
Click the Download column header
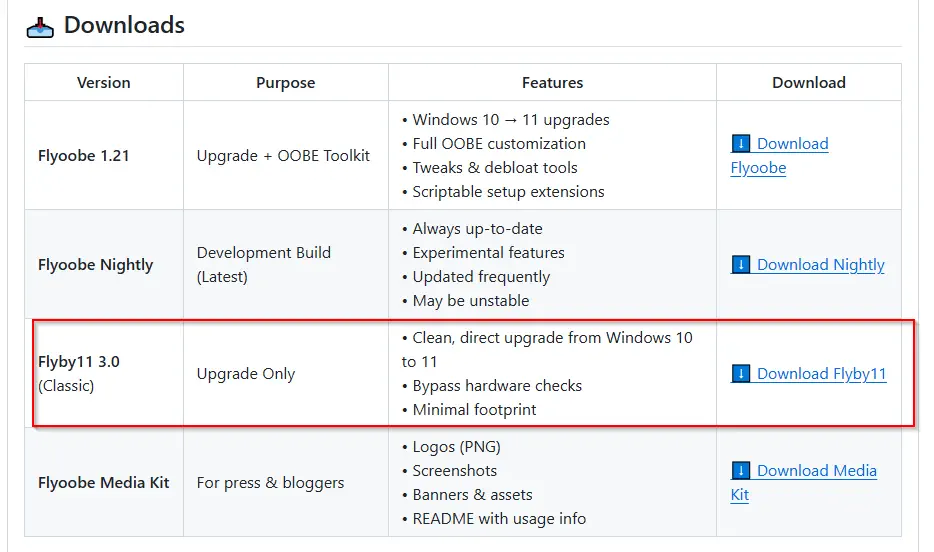coord(809,82)
